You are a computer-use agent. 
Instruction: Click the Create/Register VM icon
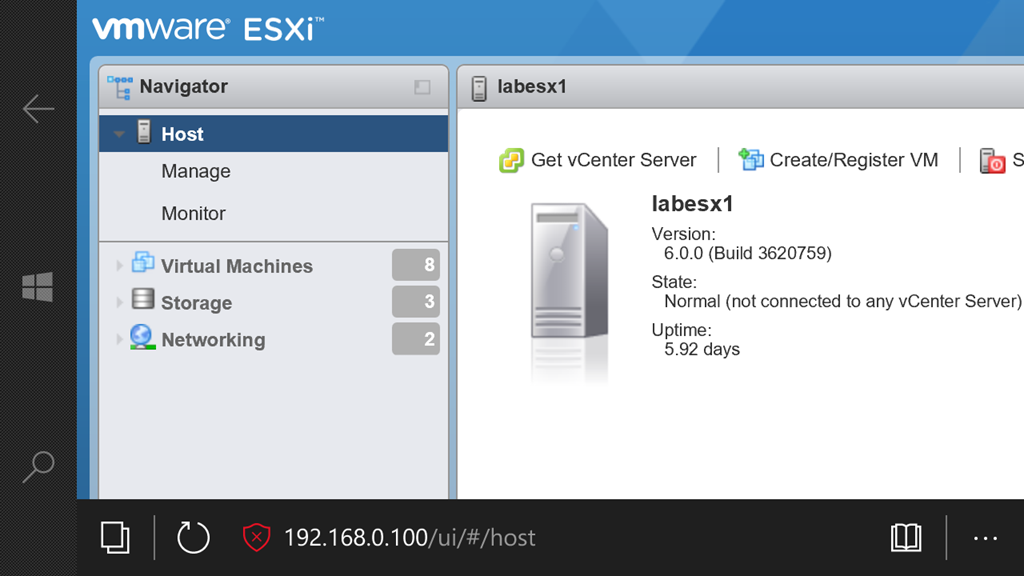[x=750, y=159]
